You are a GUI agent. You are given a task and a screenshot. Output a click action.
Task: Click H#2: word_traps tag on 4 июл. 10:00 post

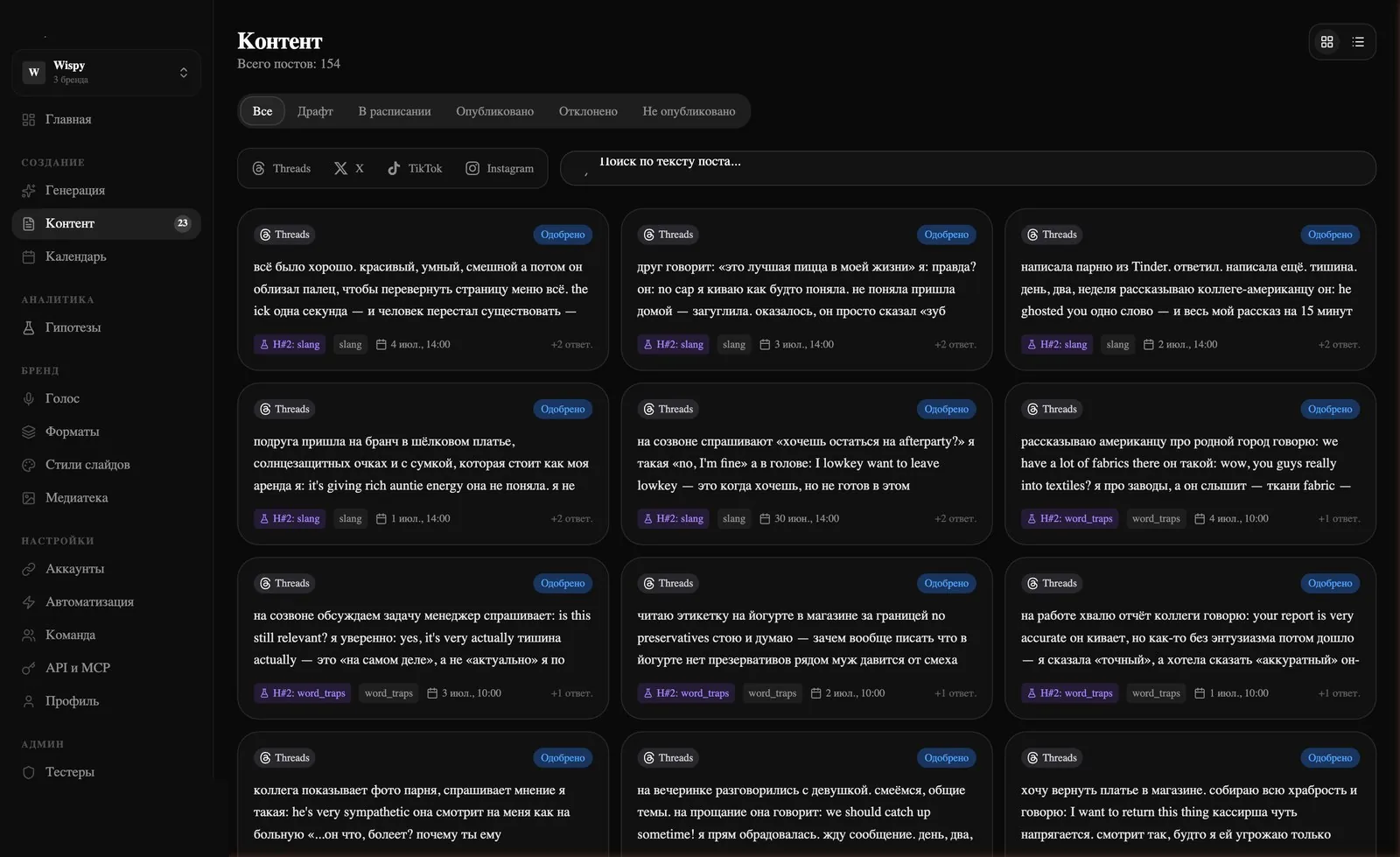click(x=1069, y=519)
